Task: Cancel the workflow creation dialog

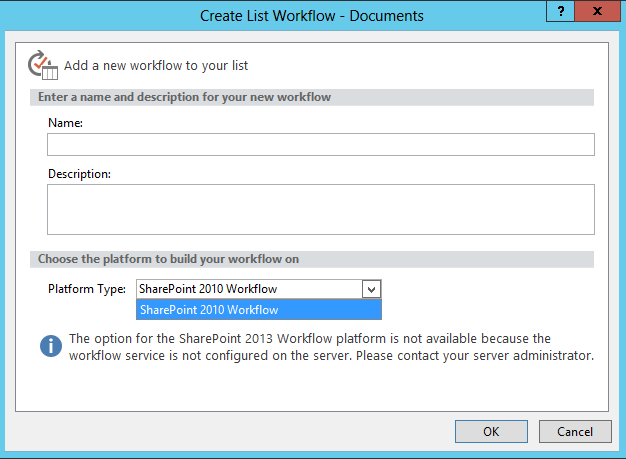Action: pos(574,431)
